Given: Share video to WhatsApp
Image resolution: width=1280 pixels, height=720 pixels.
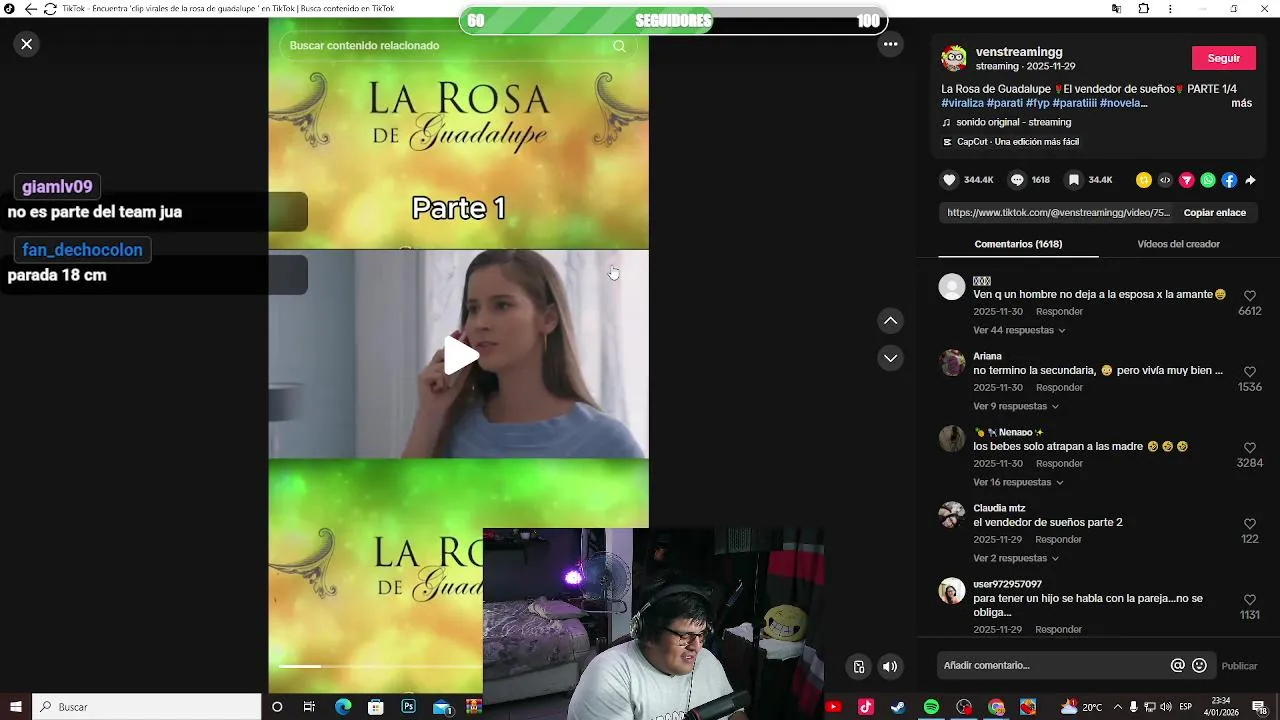Looking at the screenshot, I should tap(1208, 180).
